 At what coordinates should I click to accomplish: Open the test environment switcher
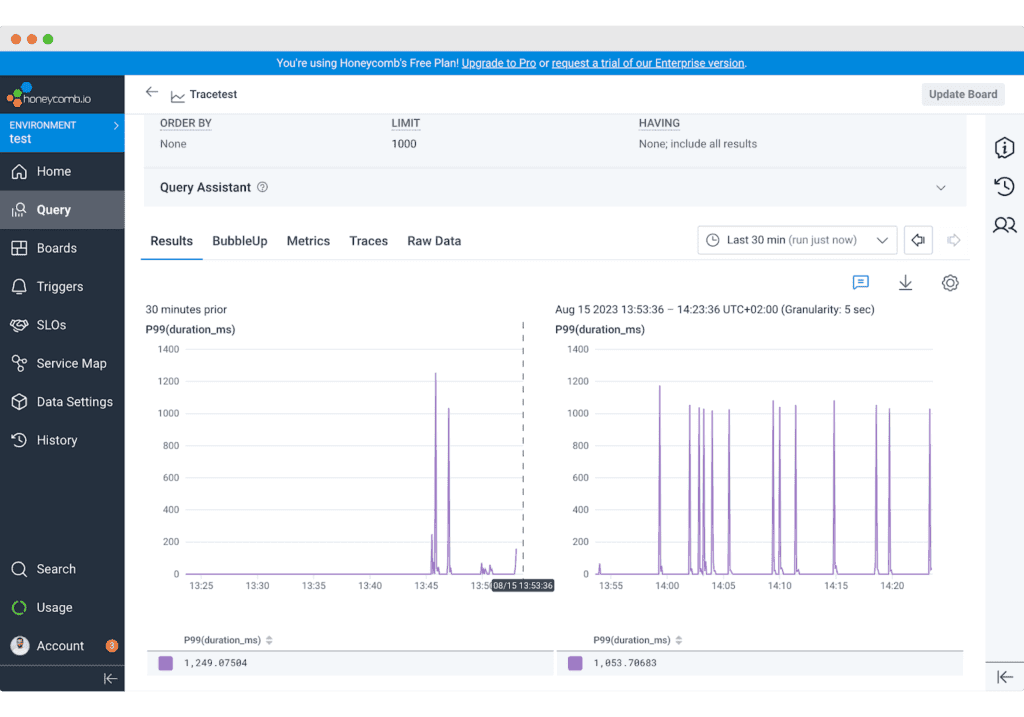tap(62, 132)
